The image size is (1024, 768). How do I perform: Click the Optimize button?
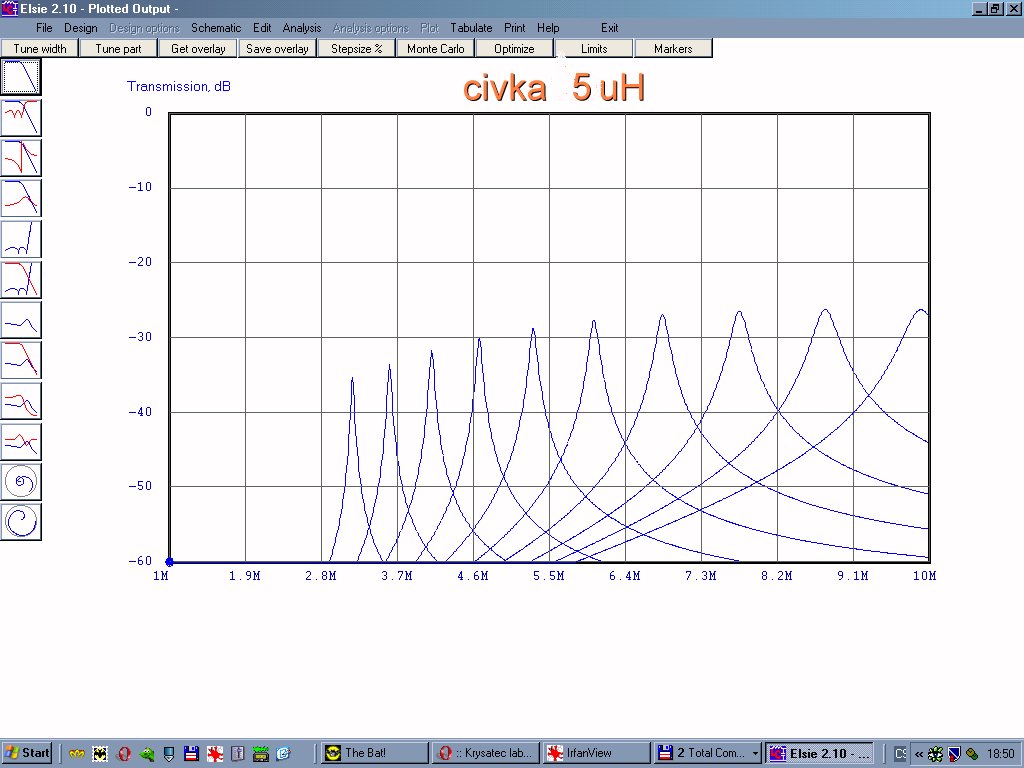pos(514,48)
